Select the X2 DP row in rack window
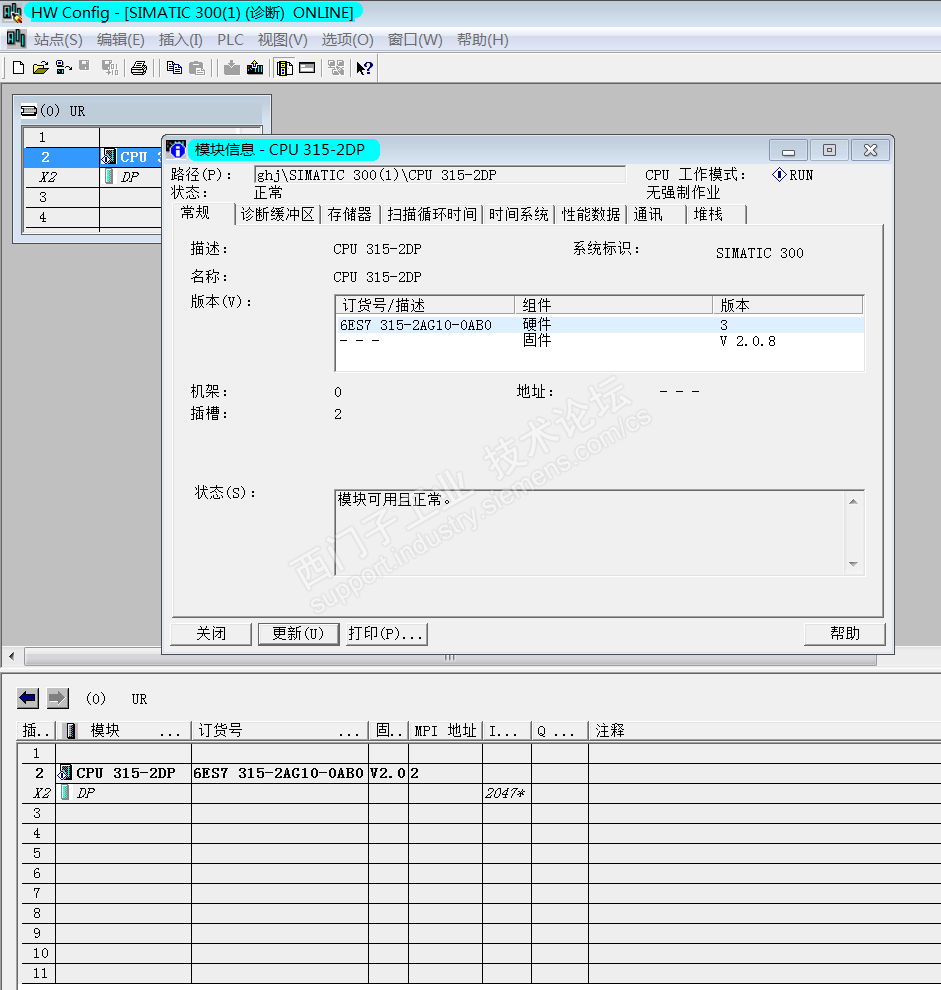The height and width of the screenshot is (990, 941). point(92,177)
